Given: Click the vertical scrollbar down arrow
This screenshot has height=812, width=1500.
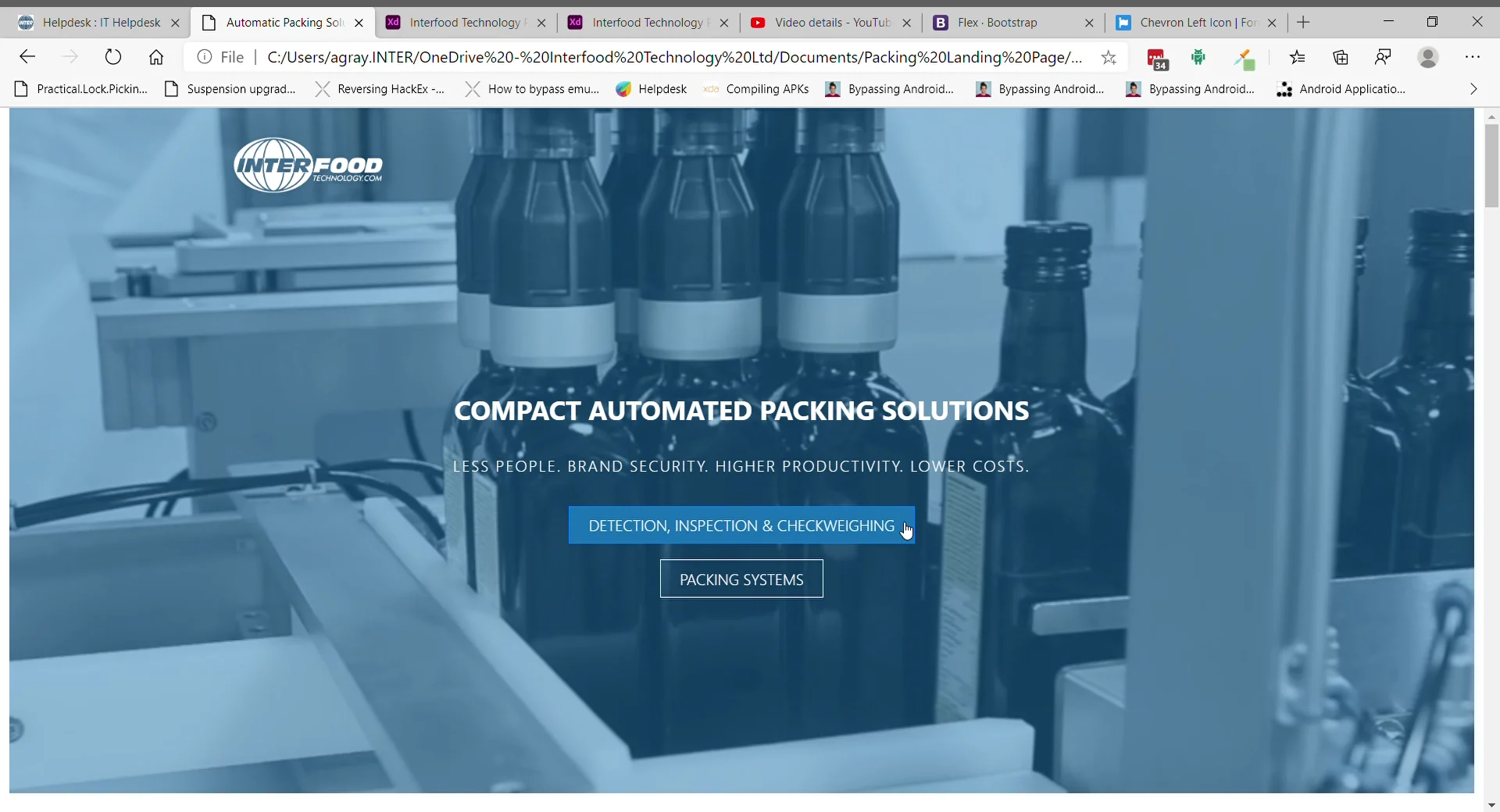Looking at the screenshot, I should pos(1491,805).
